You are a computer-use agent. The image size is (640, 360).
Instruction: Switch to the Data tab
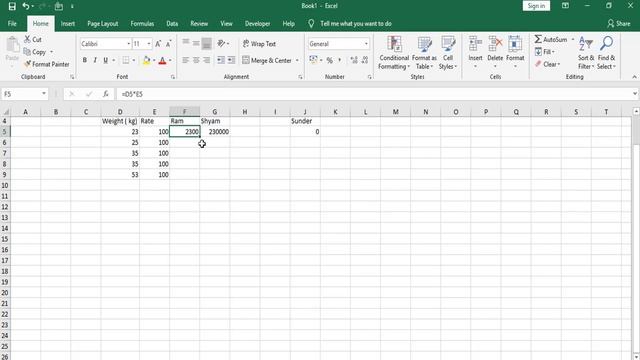point(172,24)
